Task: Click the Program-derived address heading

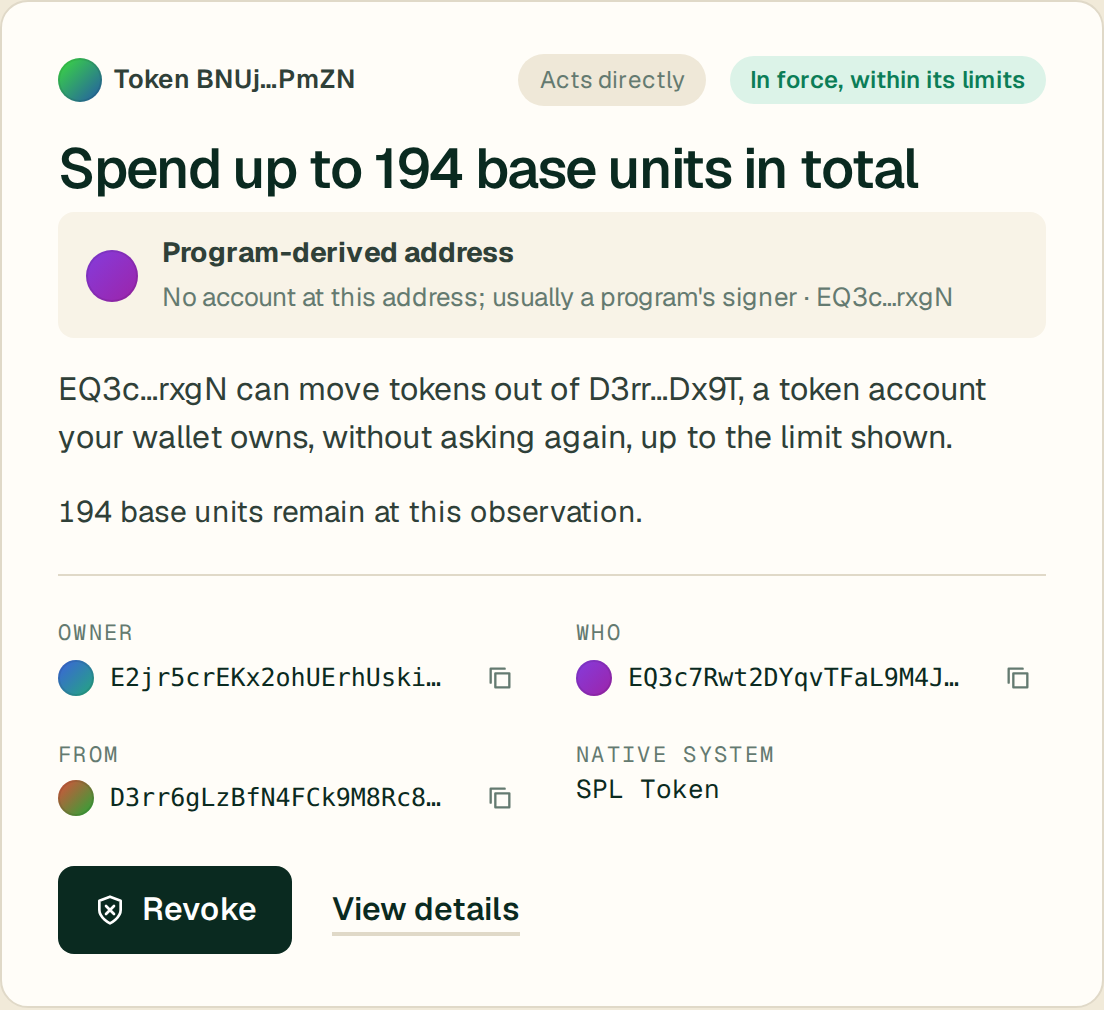Action: tap(338, 253)
